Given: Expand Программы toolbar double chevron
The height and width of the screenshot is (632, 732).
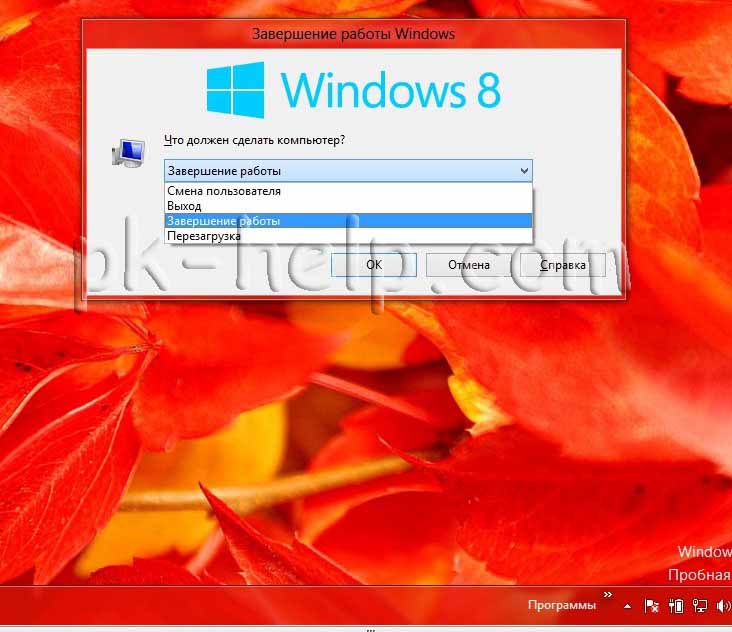Looking at the screenshot, I should coord(607,595).
